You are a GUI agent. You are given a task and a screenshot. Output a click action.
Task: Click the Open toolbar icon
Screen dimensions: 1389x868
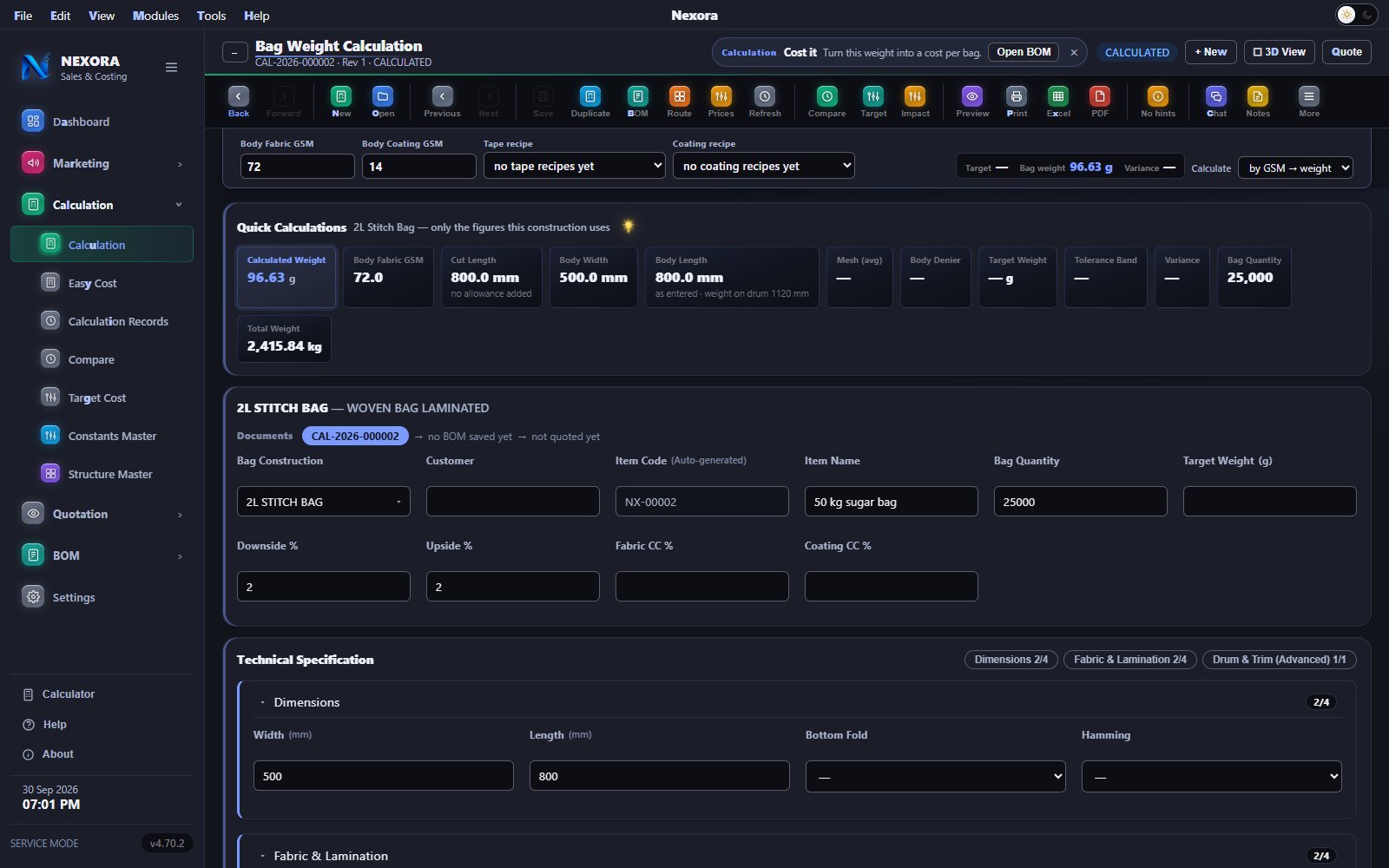tap(383, 96)
